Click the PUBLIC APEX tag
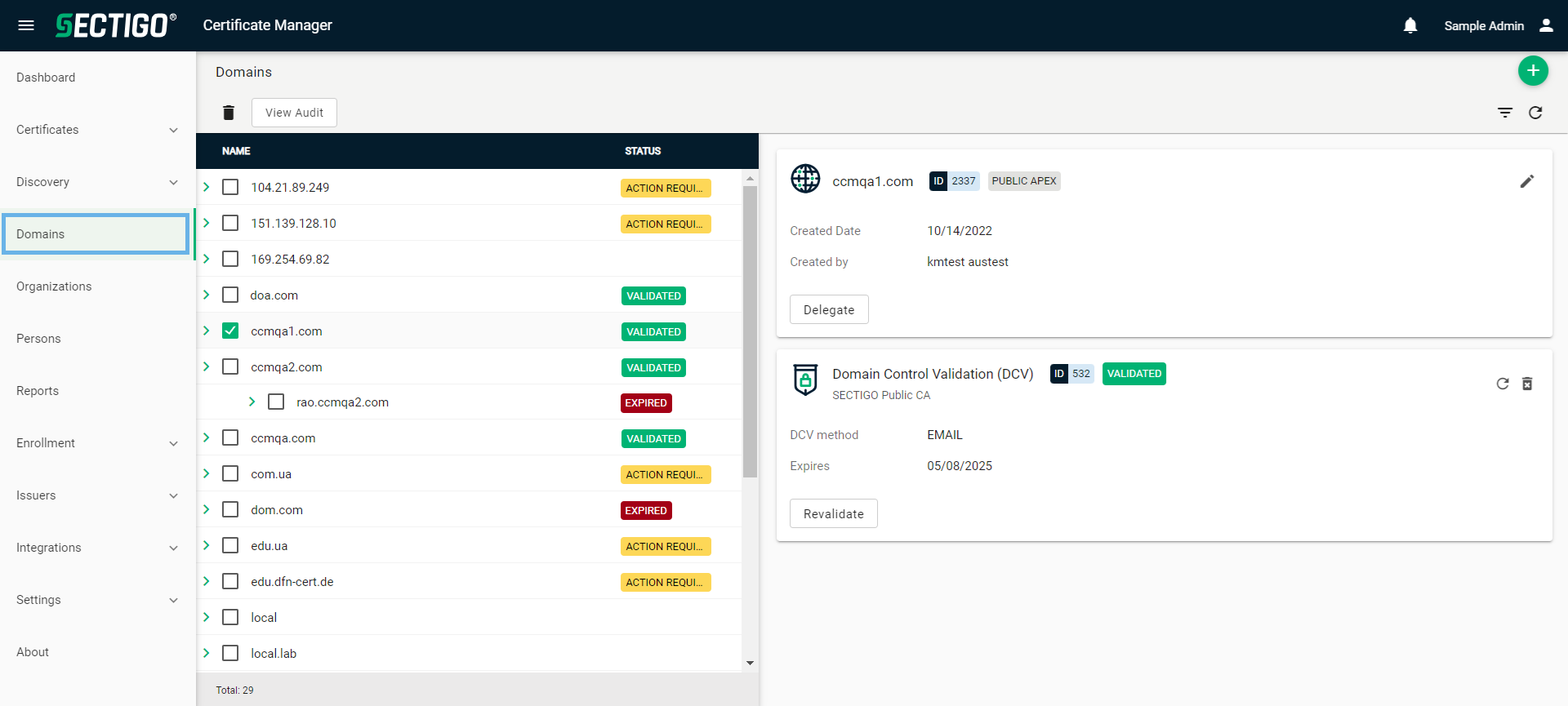This screenshot has height=706, width=1568. click(x=1024, y=181)
